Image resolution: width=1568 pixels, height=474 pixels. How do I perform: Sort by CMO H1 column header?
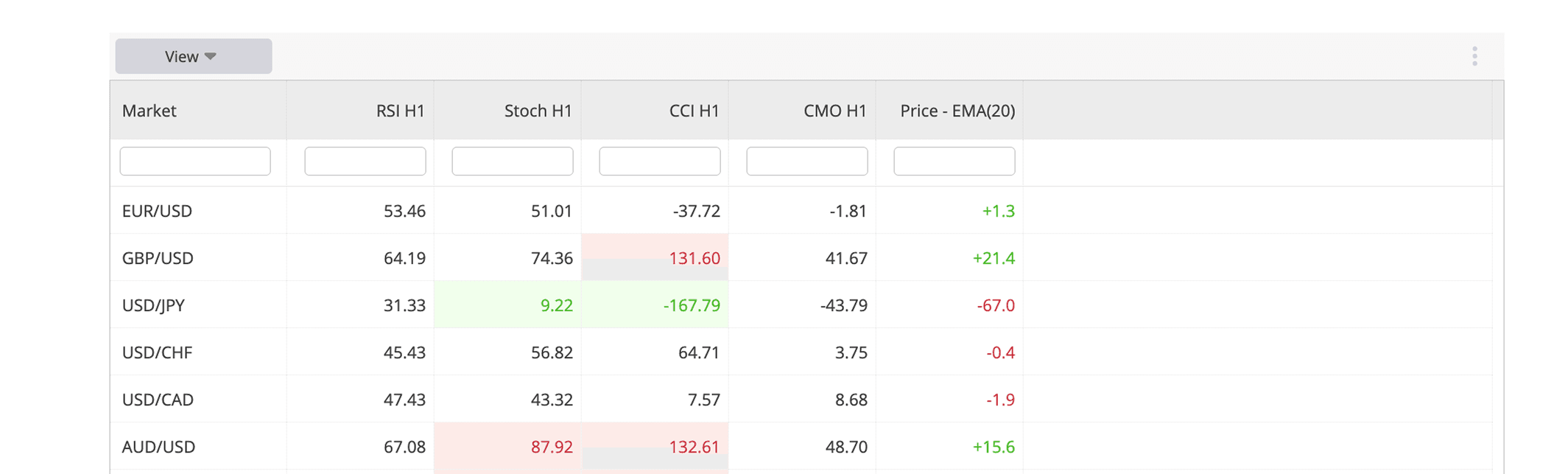click(x=834, y=111)
